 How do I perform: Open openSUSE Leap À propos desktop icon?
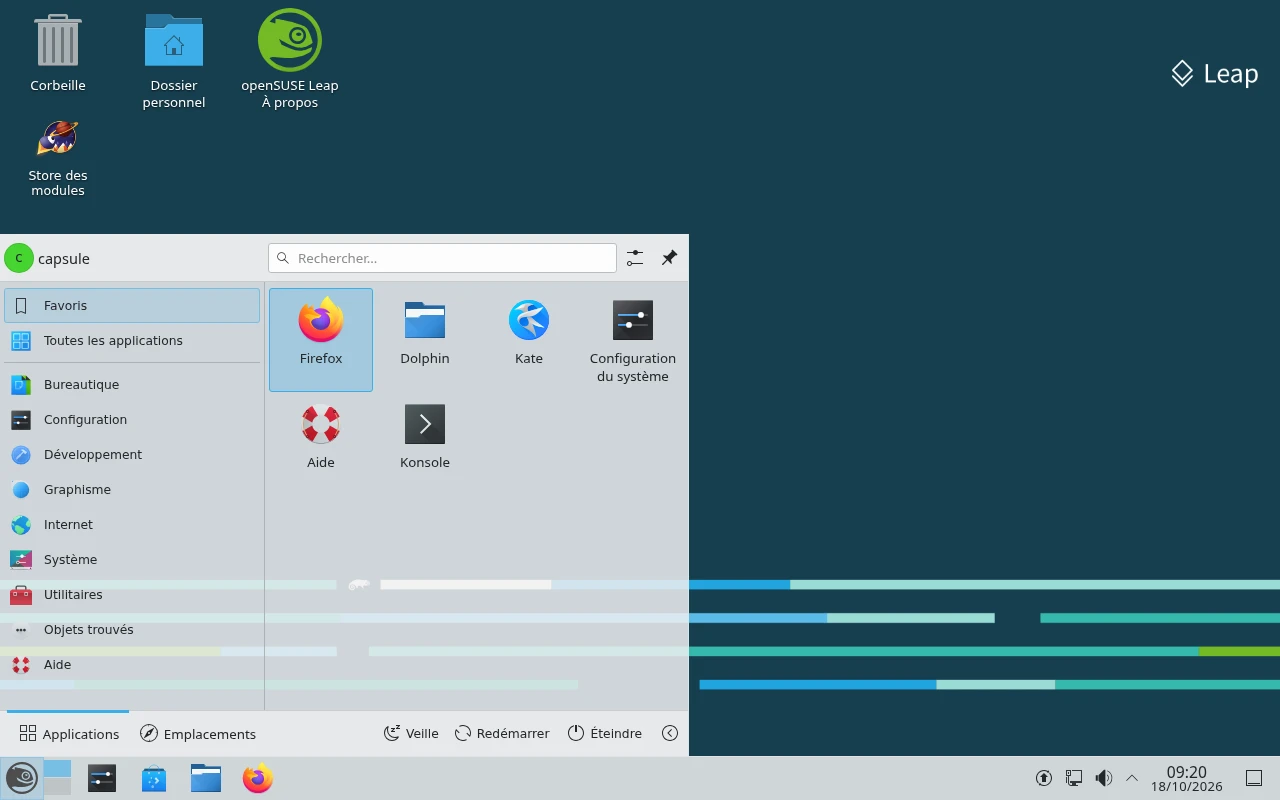[290, 60]
